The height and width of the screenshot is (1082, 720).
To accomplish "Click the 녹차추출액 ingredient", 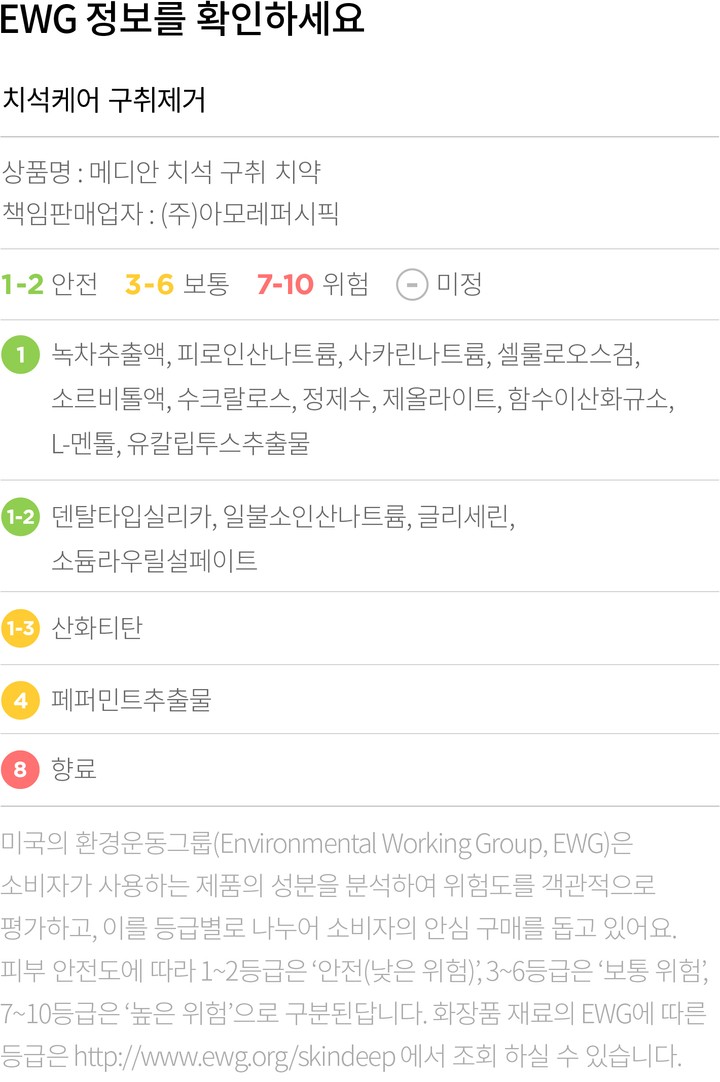I will [x=112, y=355].
